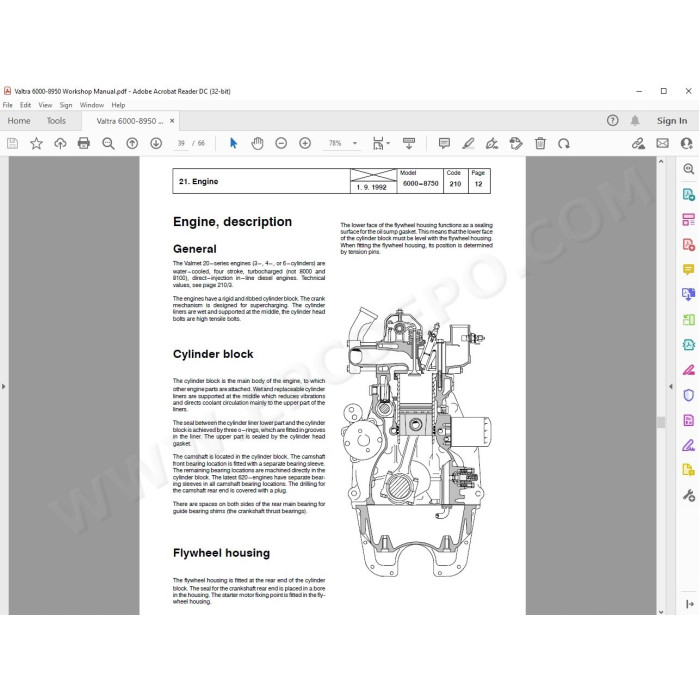The width and height of the screenshot is (700, 700).
Task: Open Redact tool in right pane
Action: point(688,370)
